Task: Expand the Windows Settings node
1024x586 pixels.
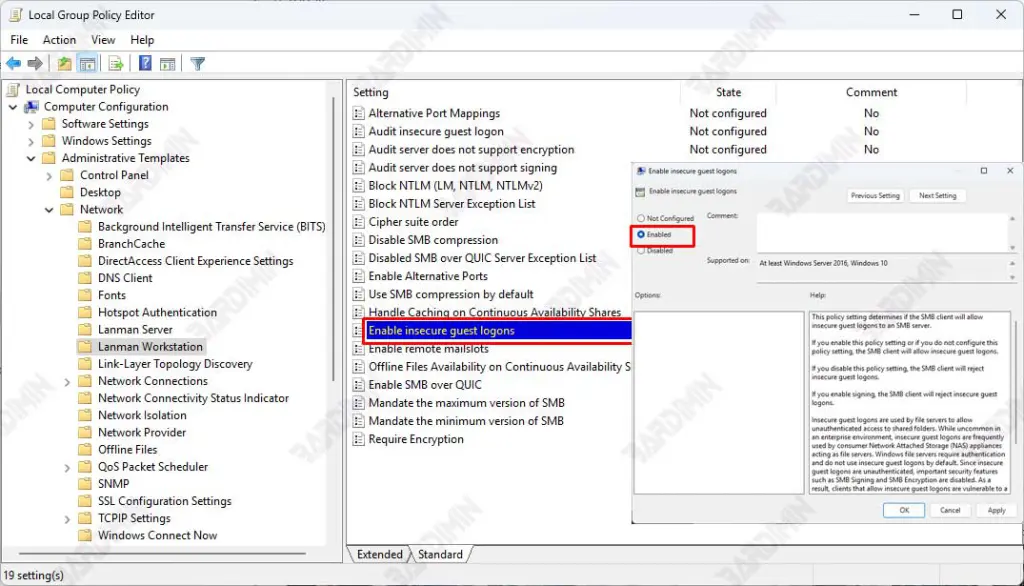Action: (31, 141)
